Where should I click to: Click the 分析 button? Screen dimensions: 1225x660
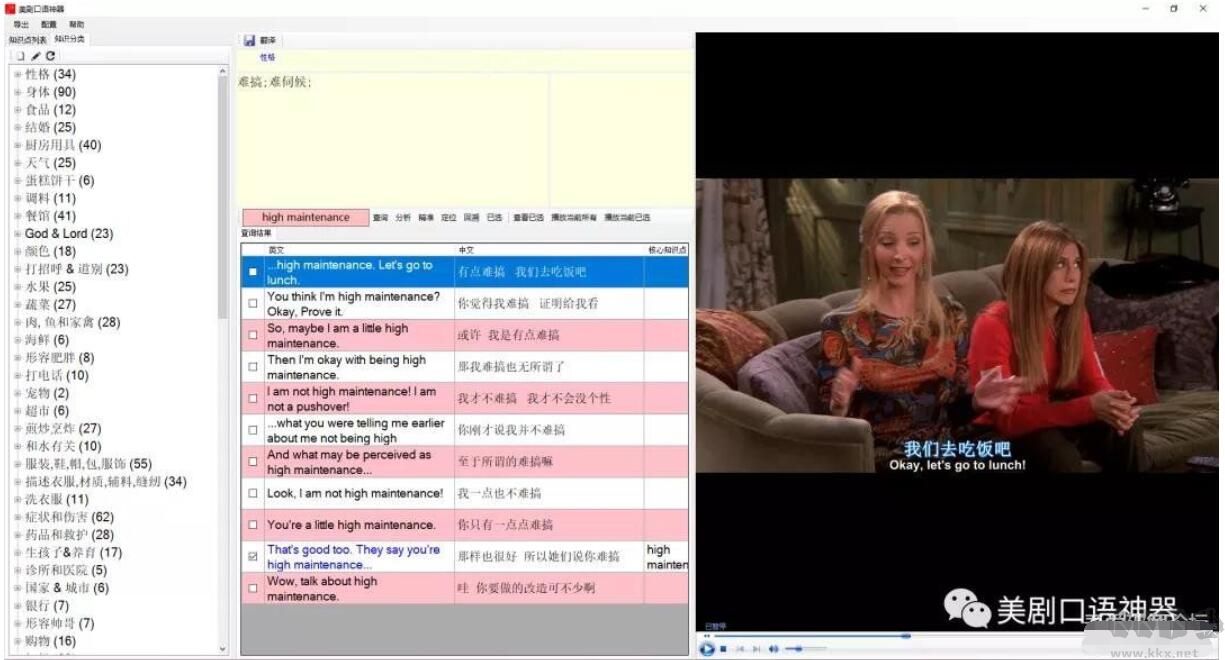(x=403, y=217)
